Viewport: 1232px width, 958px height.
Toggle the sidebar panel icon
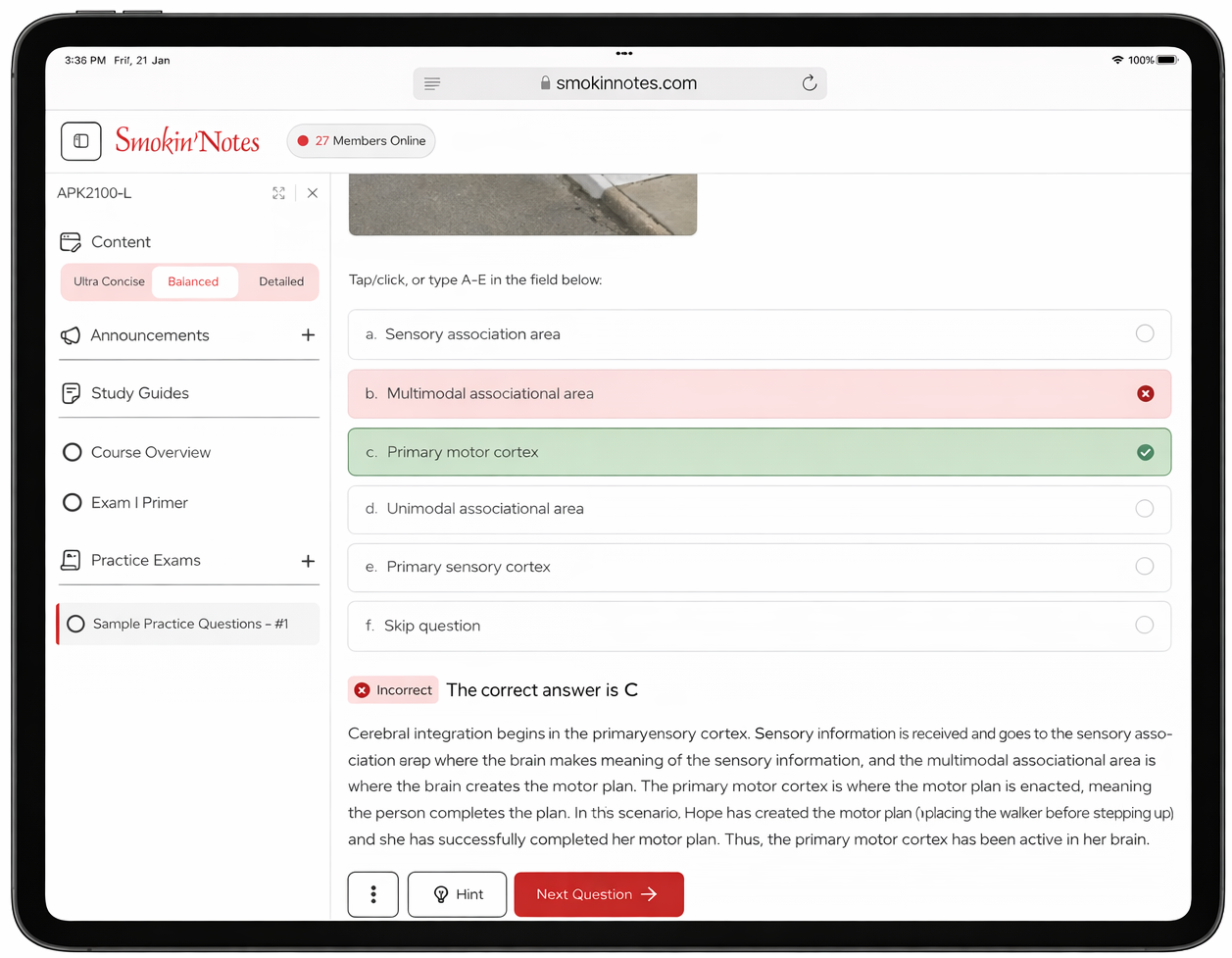(x=80, y=141)
